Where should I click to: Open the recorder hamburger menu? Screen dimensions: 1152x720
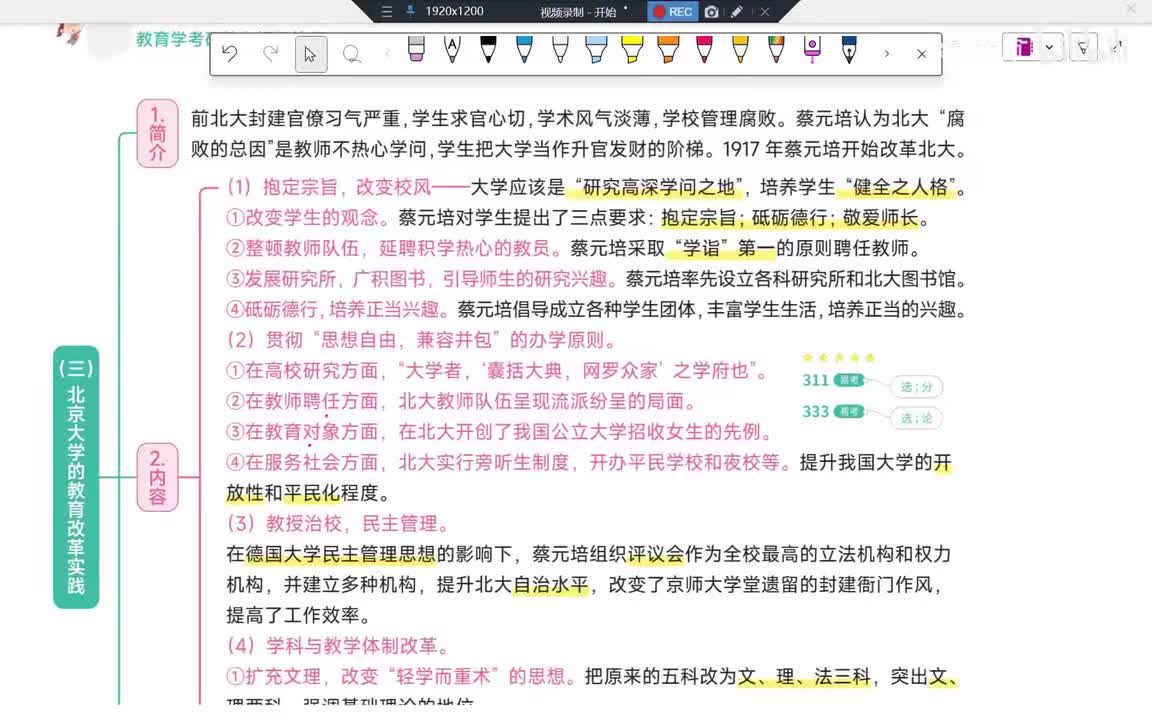point(386,11)
